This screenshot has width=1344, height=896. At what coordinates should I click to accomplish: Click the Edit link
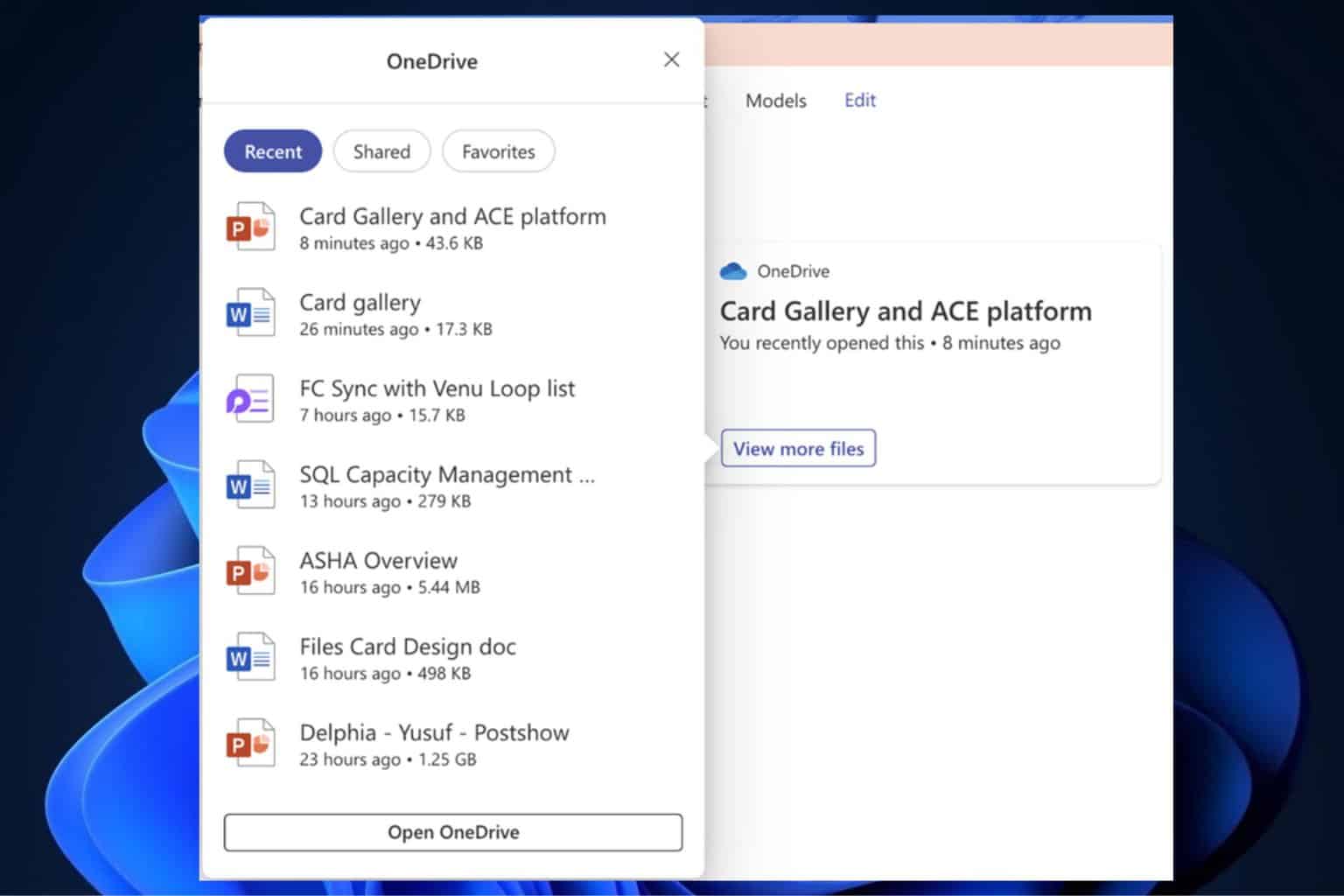[x=860, y=100]
